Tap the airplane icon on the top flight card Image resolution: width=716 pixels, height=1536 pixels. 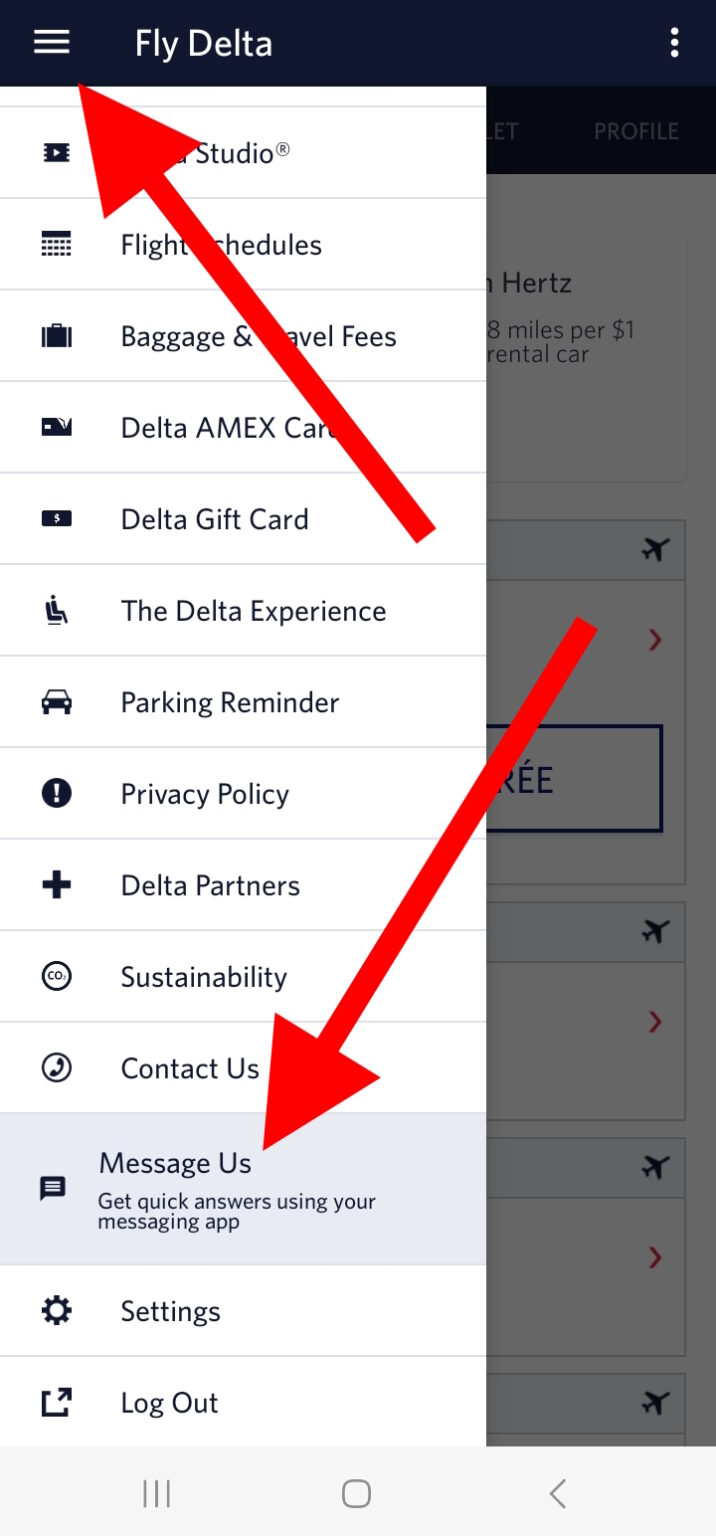655,549
